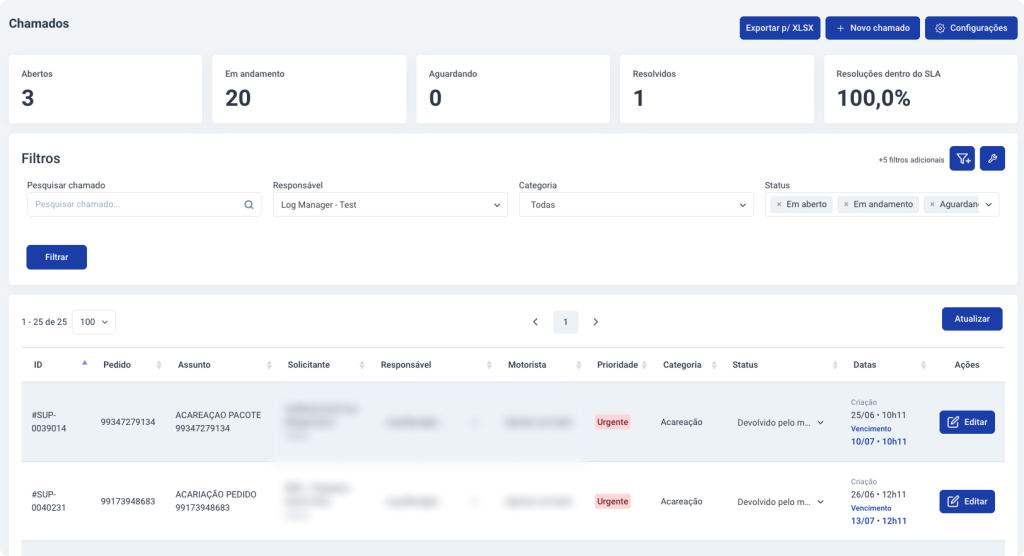Viewport: 1024px width, 556px height.
Task: Select page 1 in pagination
Action: (x=566, y=322)
